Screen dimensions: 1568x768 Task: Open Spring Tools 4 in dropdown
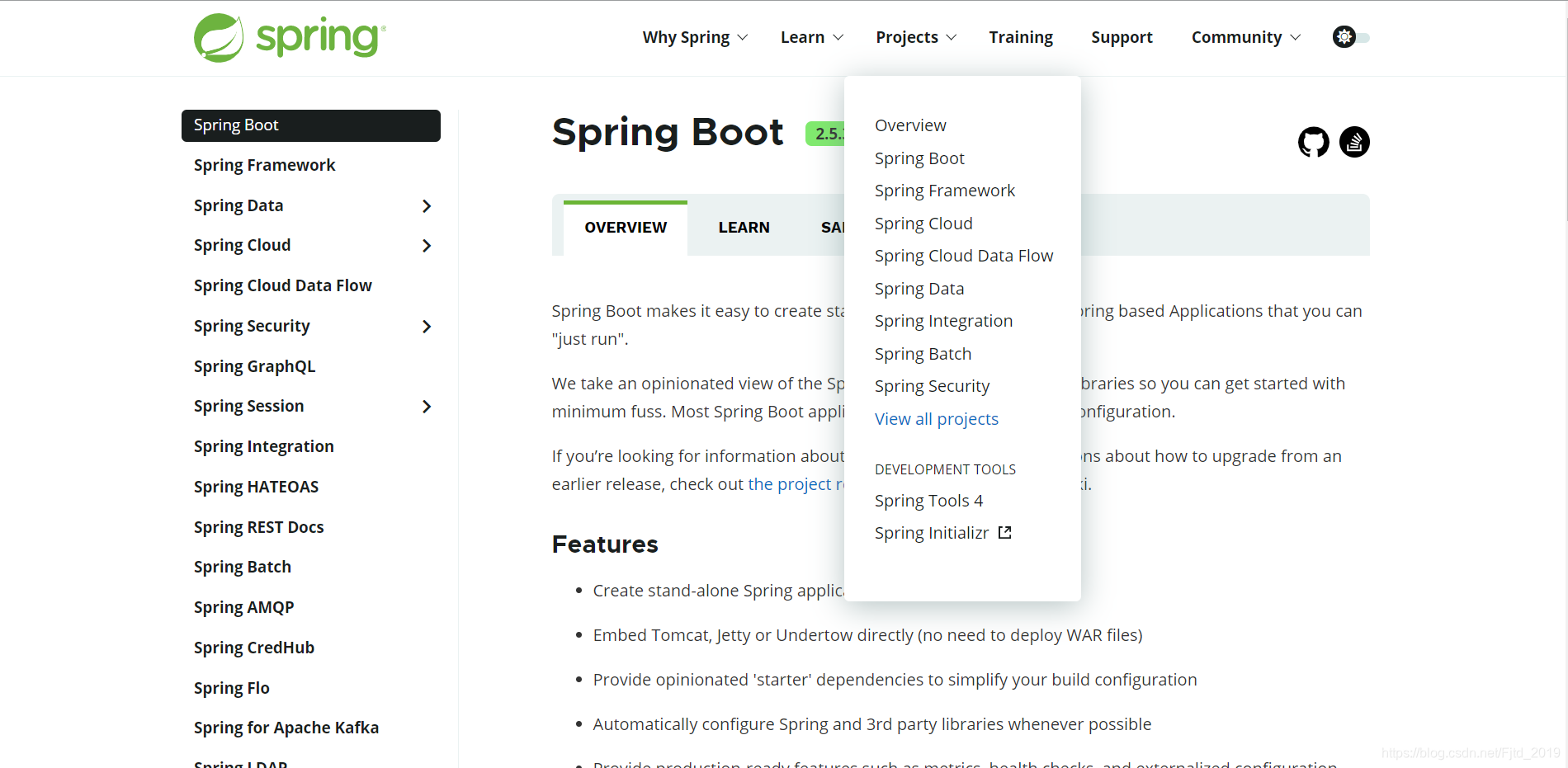pos(928,501)
